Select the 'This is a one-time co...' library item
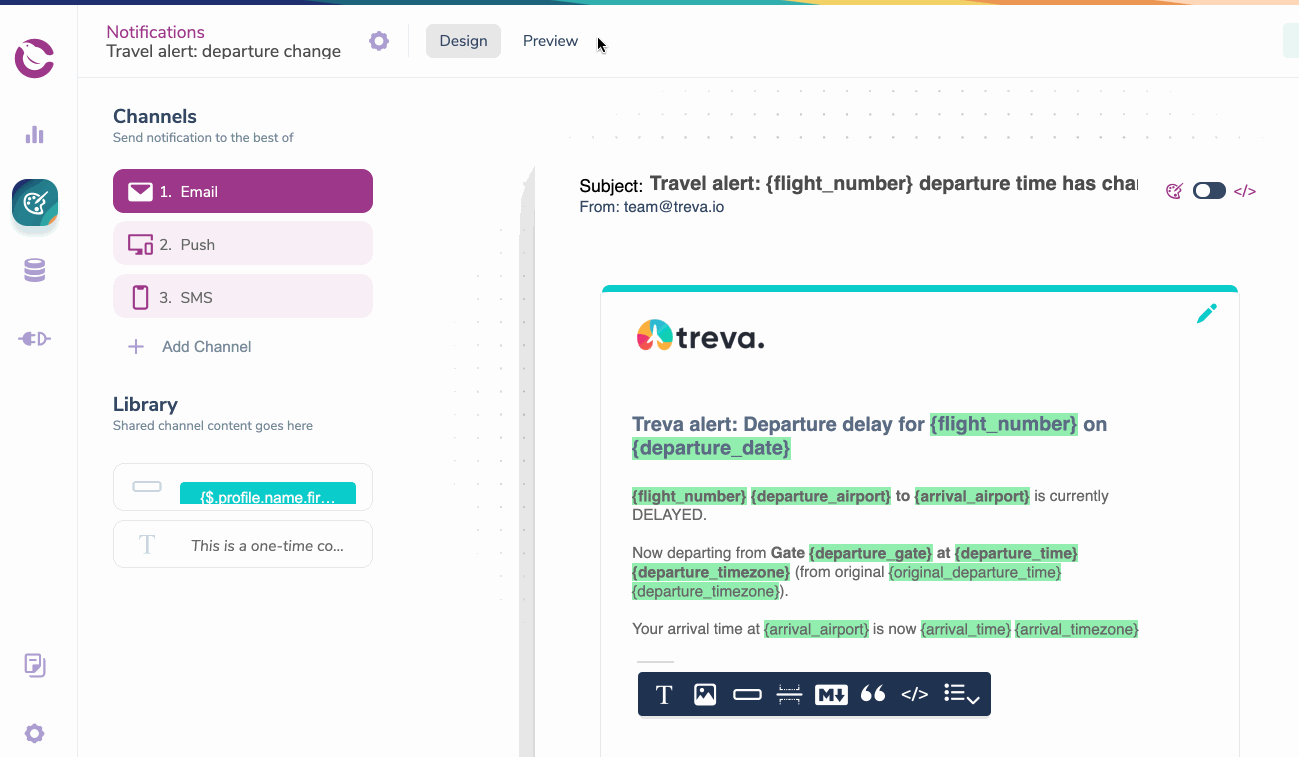The image size is (1299, 757). (x=243, y=544)
